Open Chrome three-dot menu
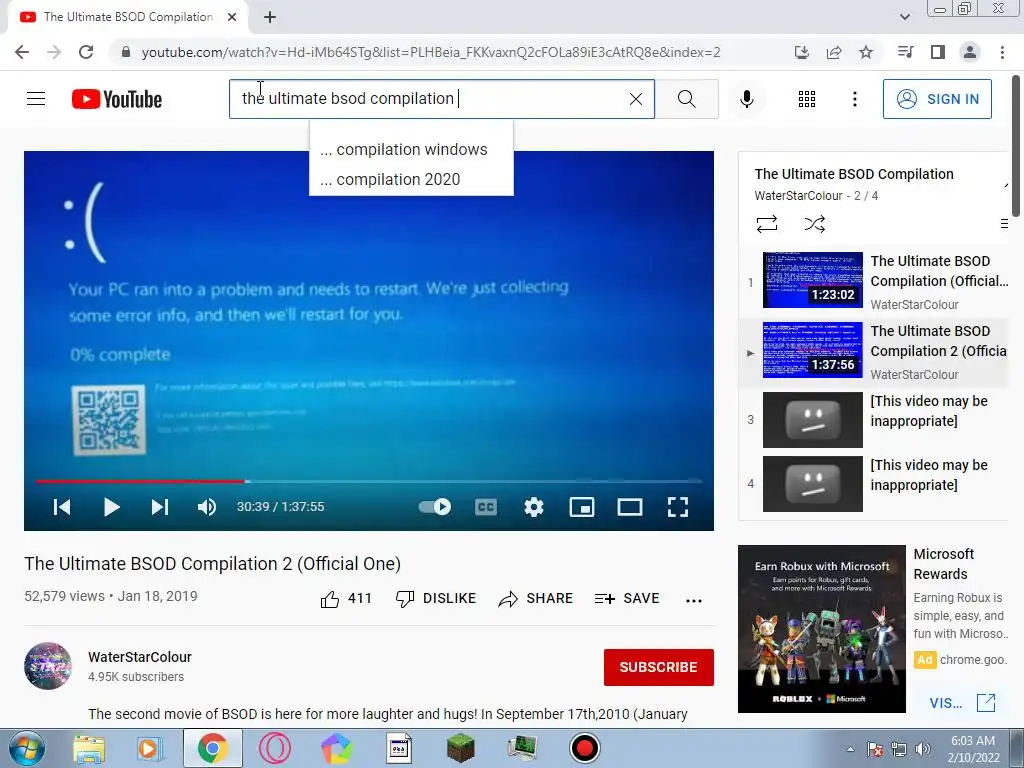 tap(1002, 52)
